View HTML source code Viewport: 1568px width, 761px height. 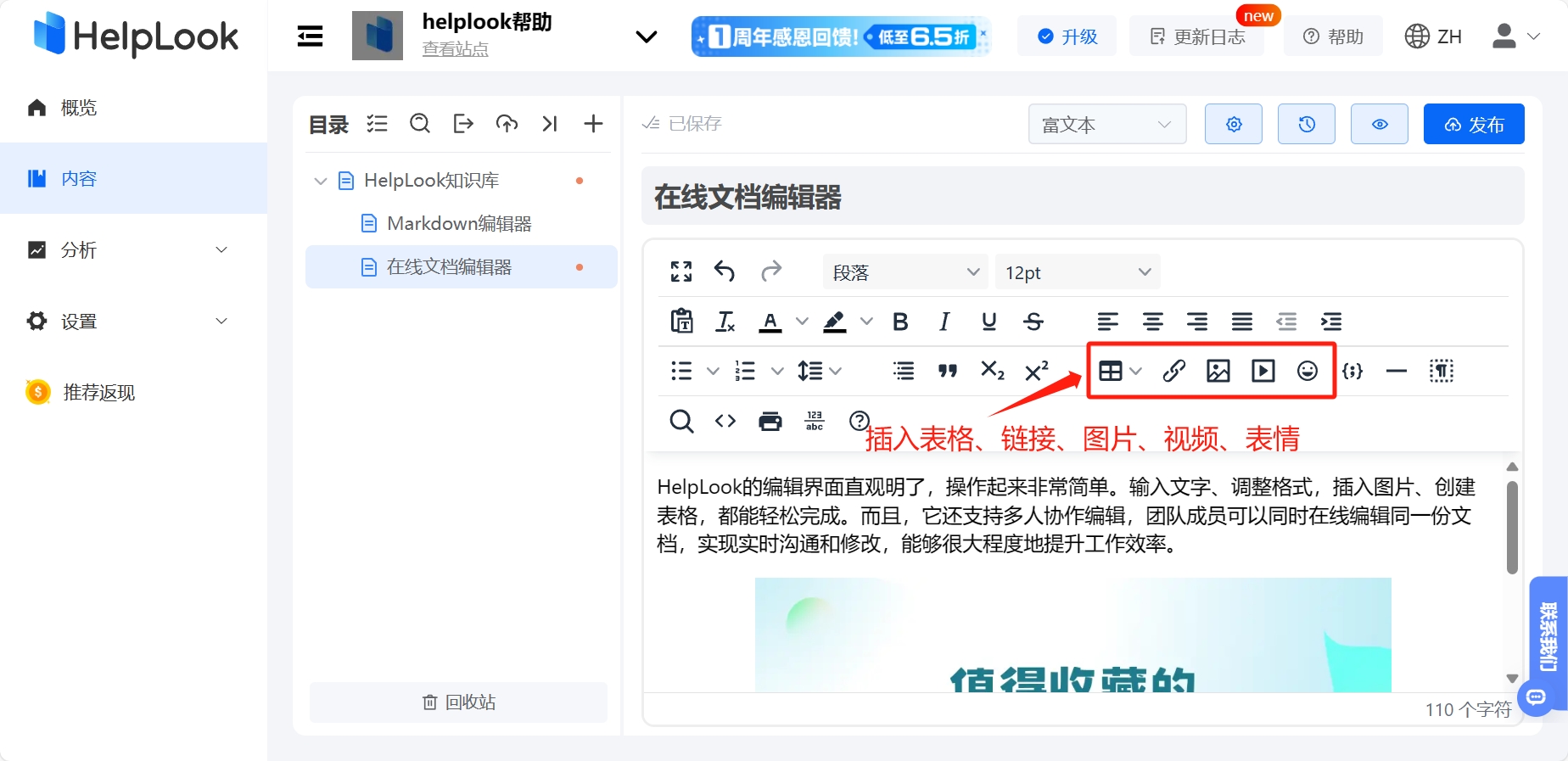click(725, 421)
